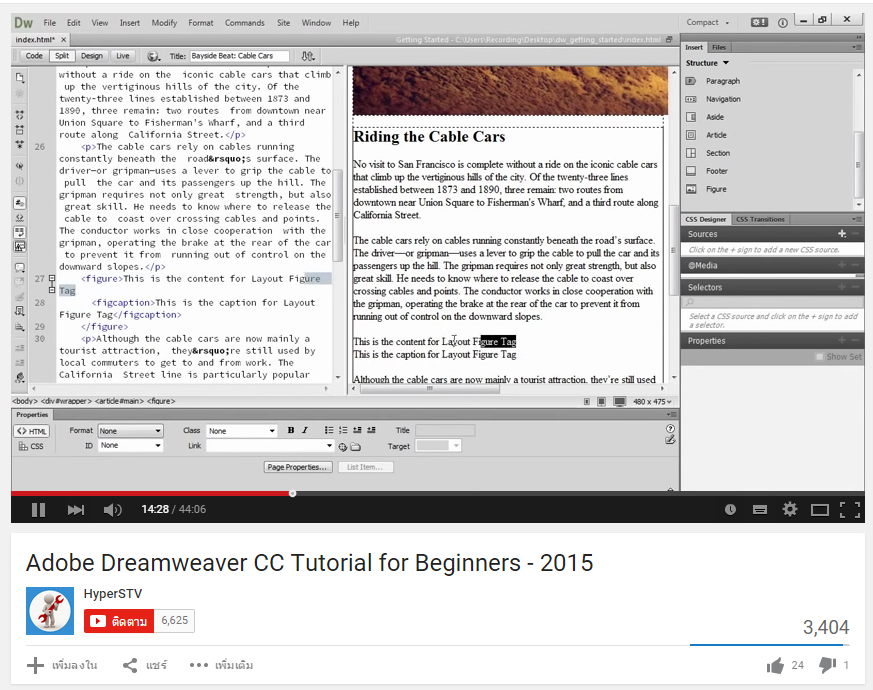Select HTML properties mode
873x690 pixels.
click(x=32, y=431)
